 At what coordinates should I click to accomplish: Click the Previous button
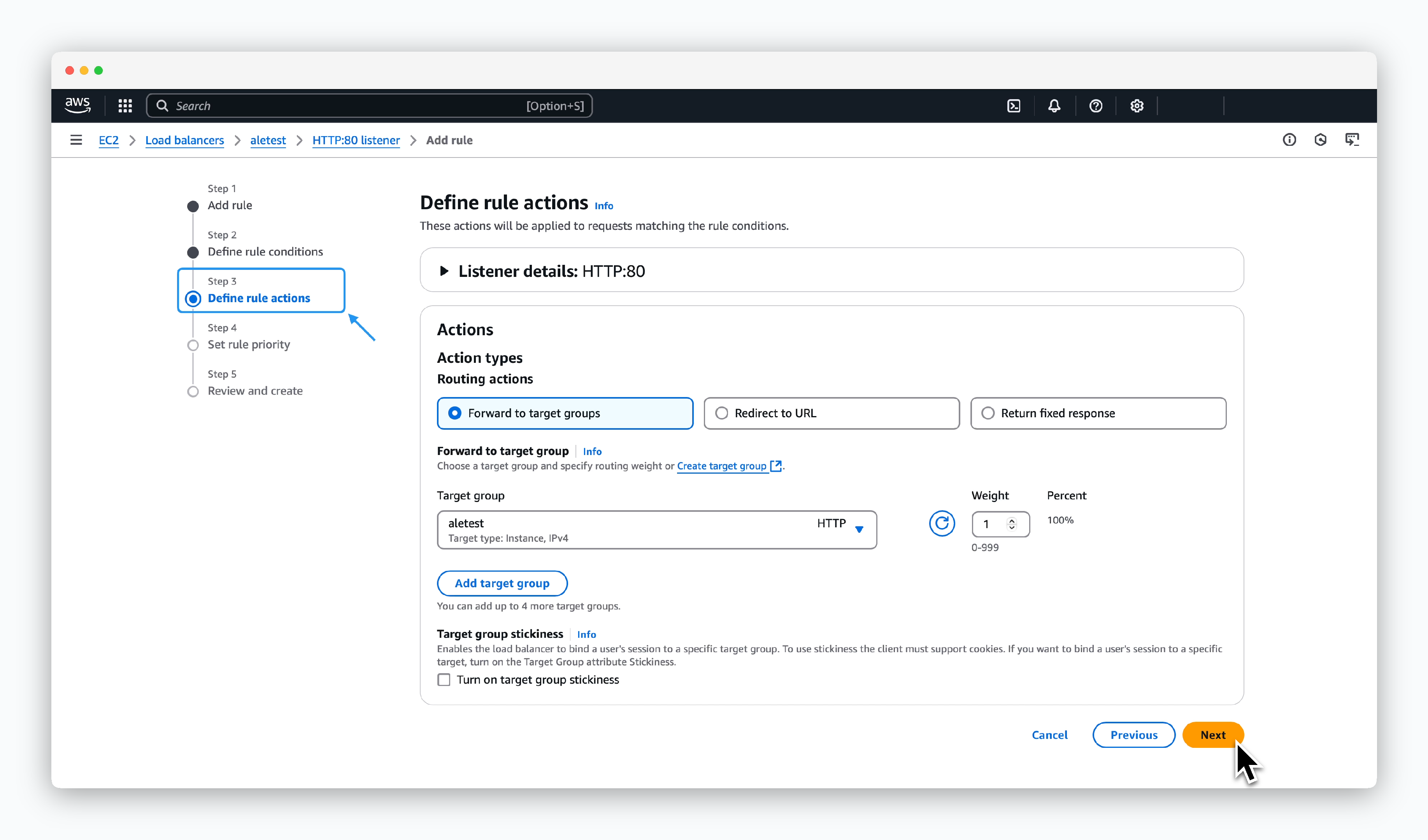pos(1133,735)
